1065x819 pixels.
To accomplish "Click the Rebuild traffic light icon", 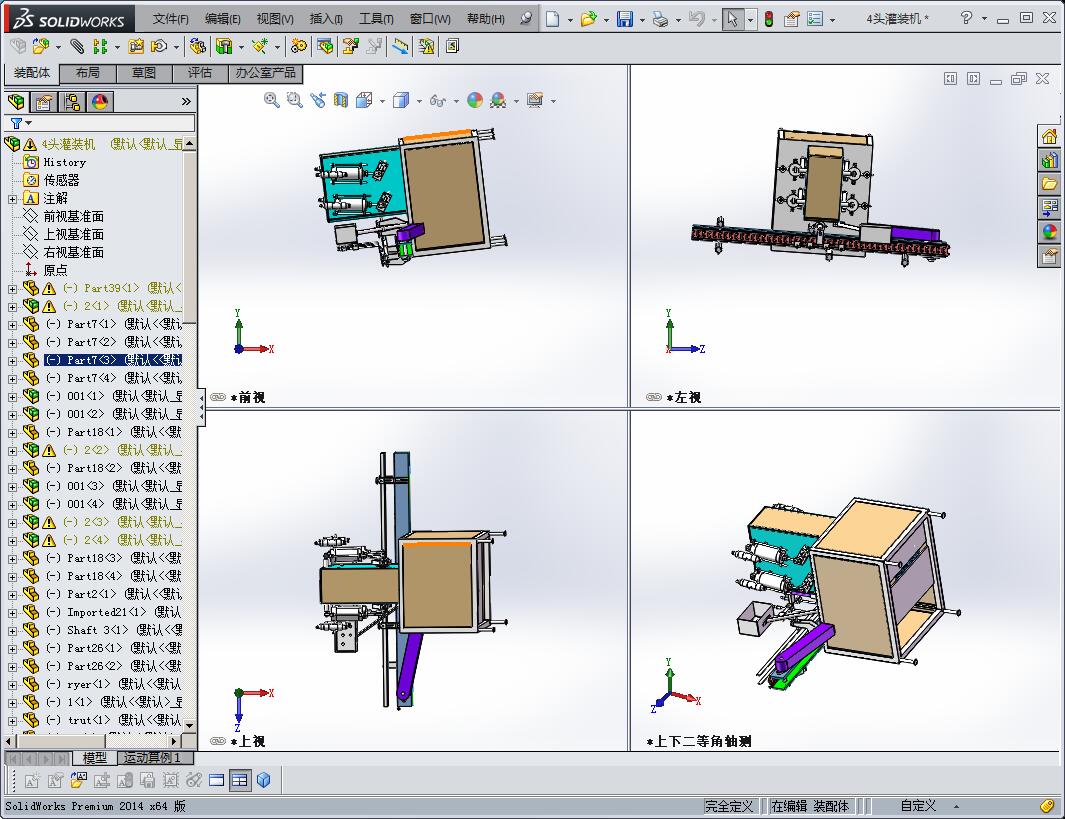I will coord(768,19).
